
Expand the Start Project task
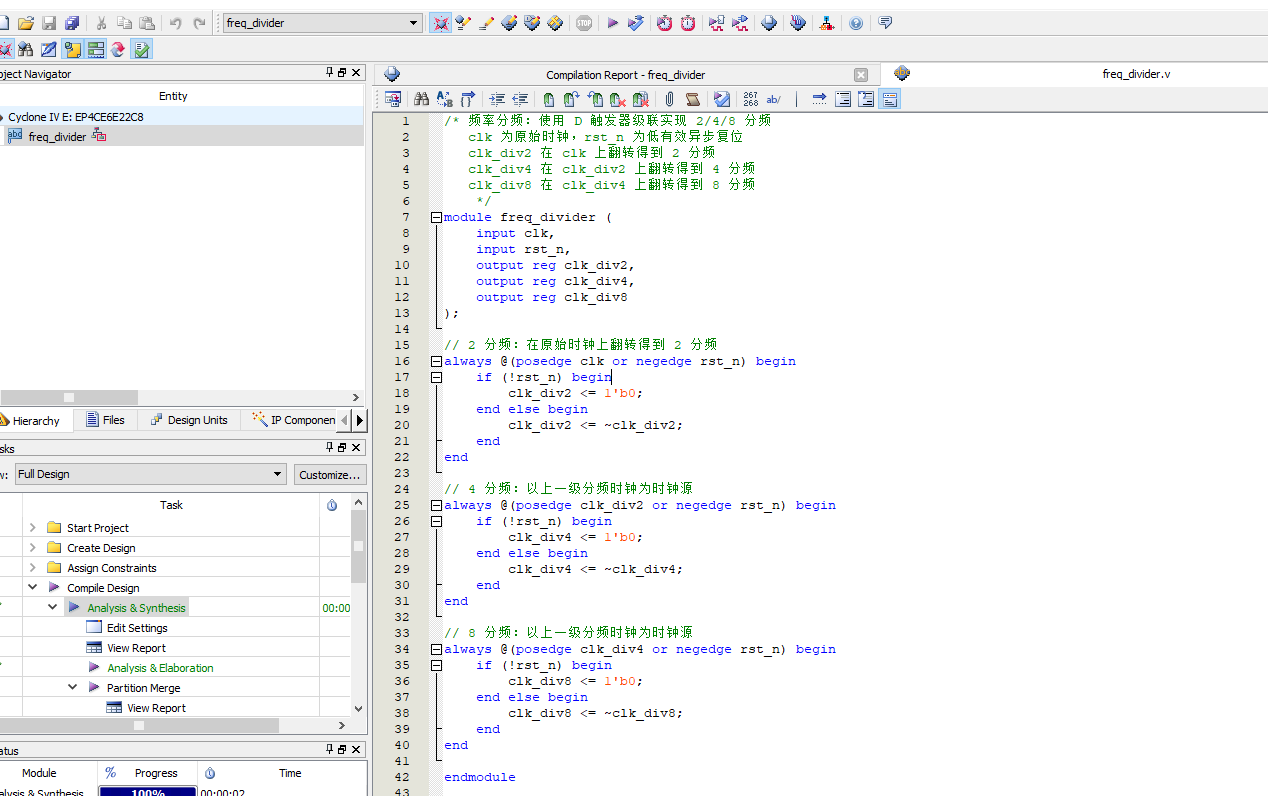point(32,528)
